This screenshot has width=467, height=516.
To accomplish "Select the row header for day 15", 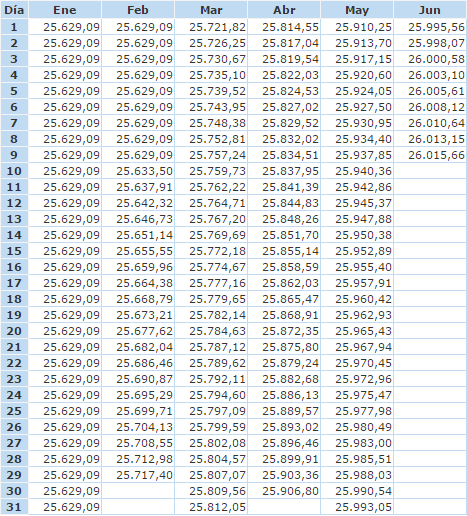I will 14,251.
